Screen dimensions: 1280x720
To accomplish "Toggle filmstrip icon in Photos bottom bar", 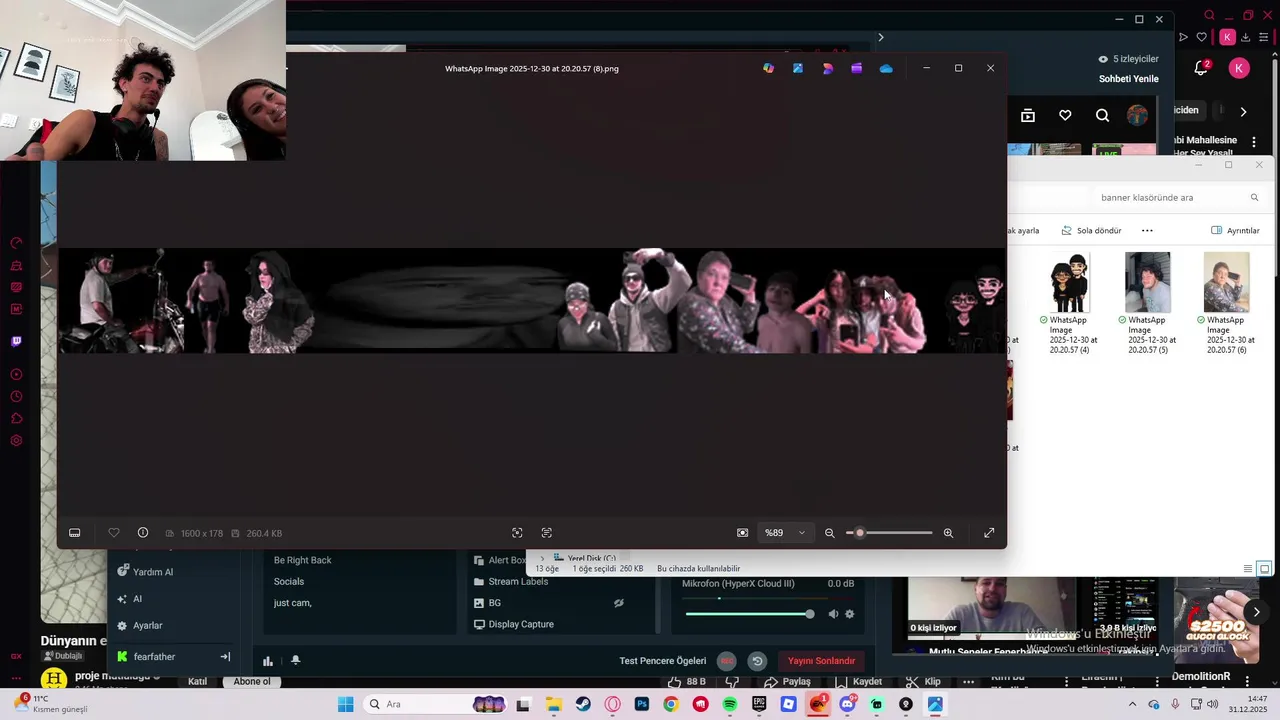I will click(74, 533).
